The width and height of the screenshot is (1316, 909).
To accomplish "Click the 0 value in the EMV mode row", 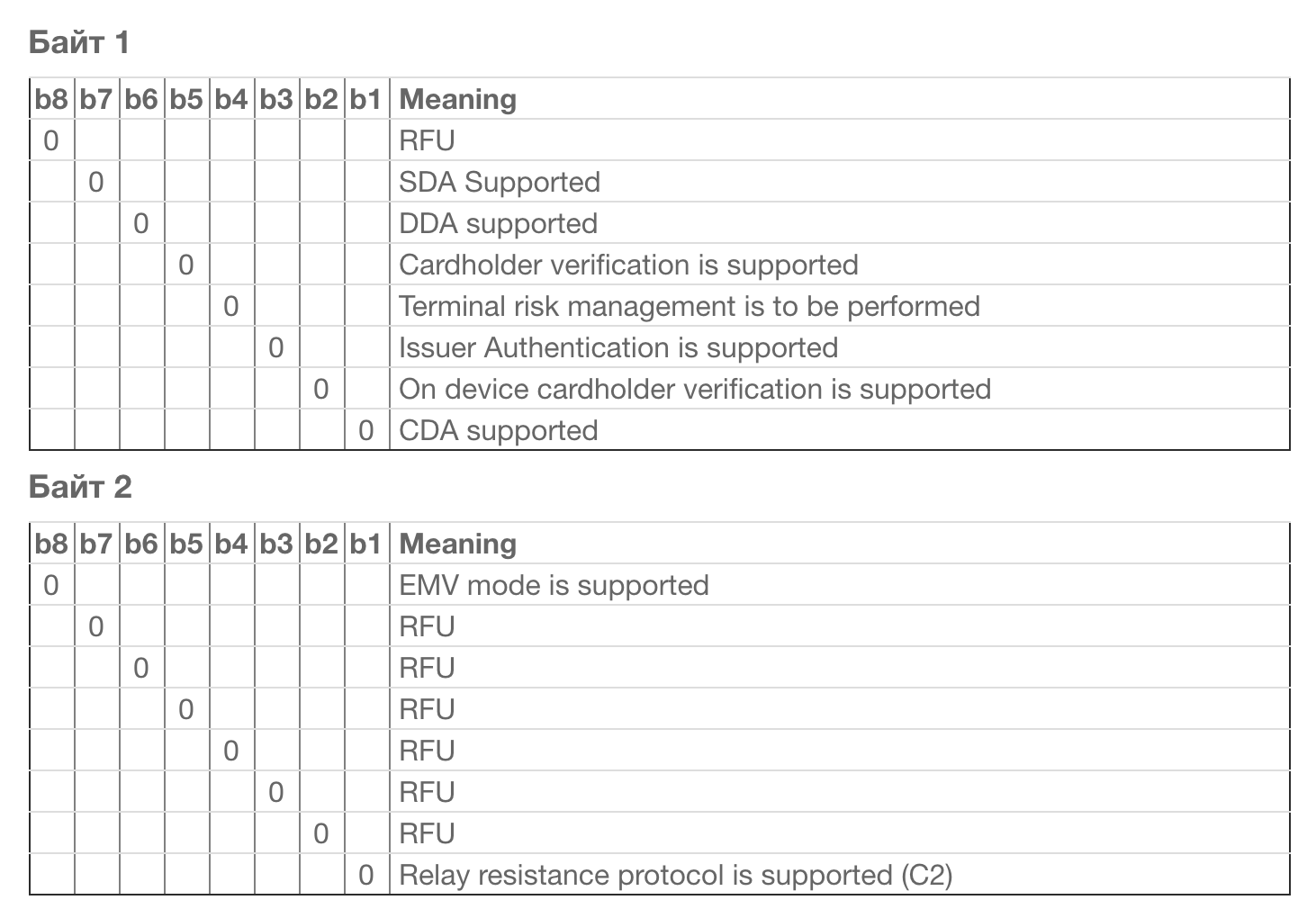I will [51, 585].
